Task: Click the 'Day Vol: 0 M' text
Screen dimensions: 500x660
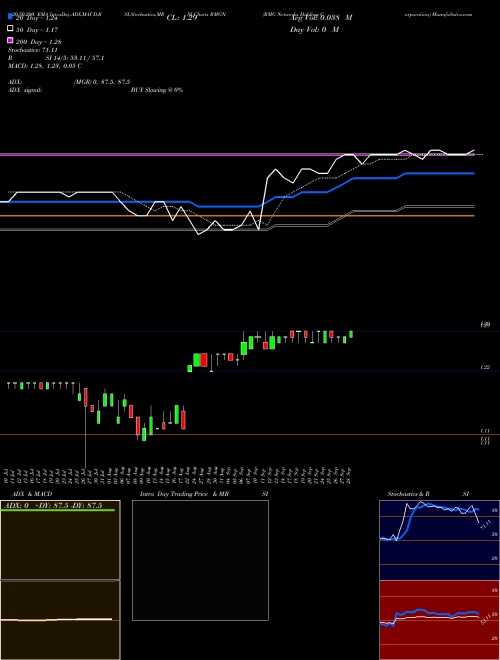Action: [x=315, y=29]
